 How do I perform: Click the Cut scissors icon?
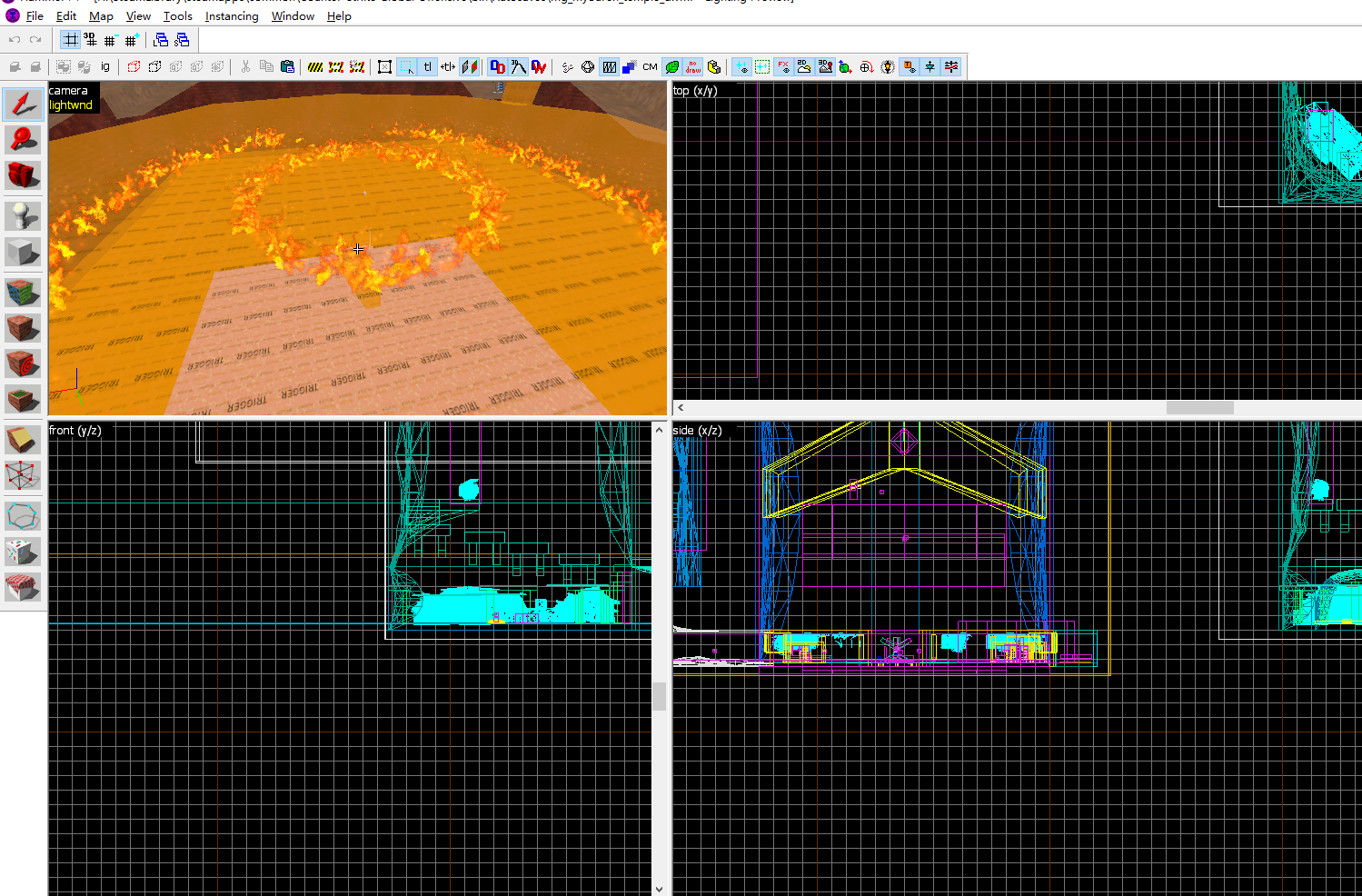pos(245,66)
